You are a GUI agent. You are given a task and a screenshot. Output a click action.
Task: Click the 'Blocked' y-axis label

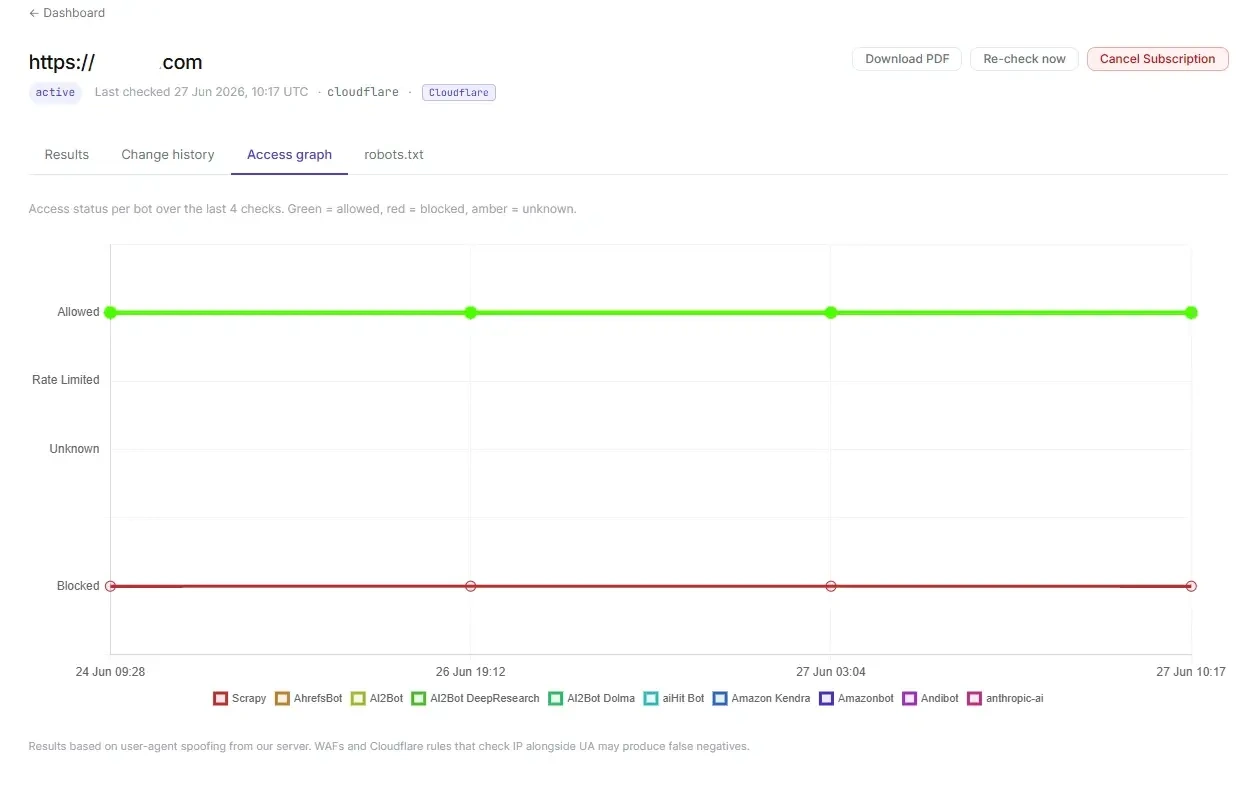tap(78, 586)
